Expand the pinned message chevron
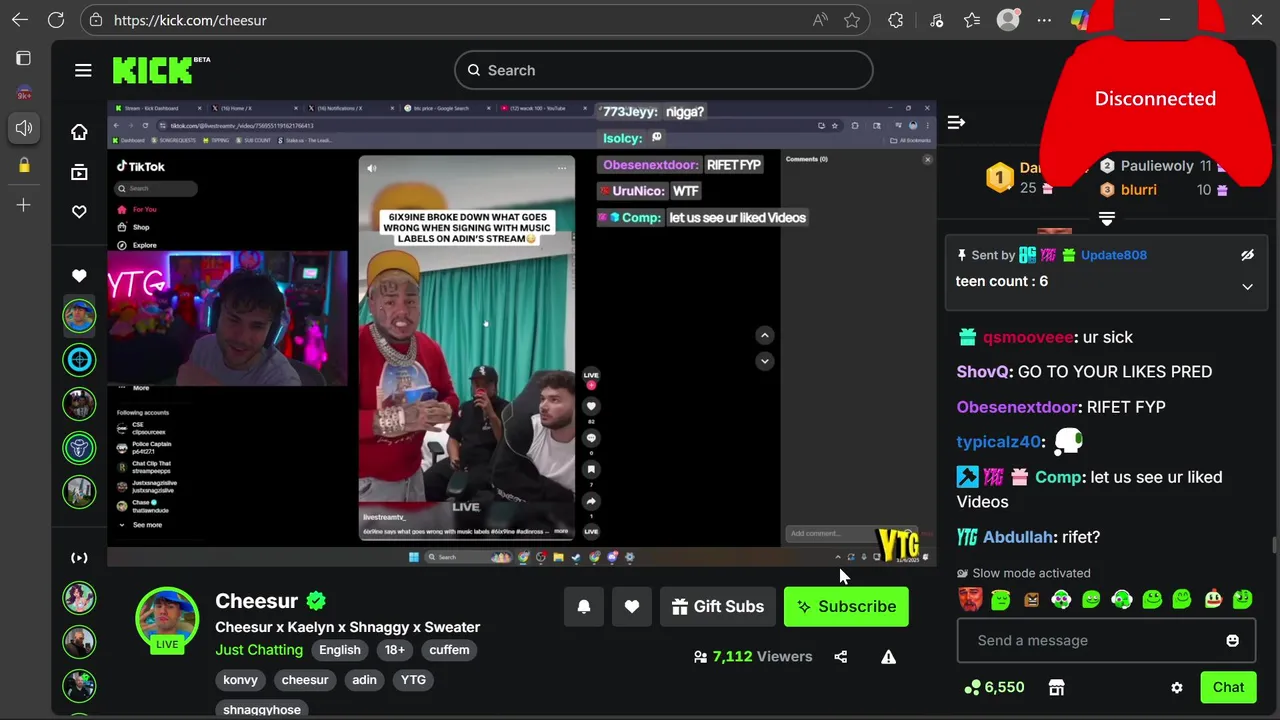 1247,287
